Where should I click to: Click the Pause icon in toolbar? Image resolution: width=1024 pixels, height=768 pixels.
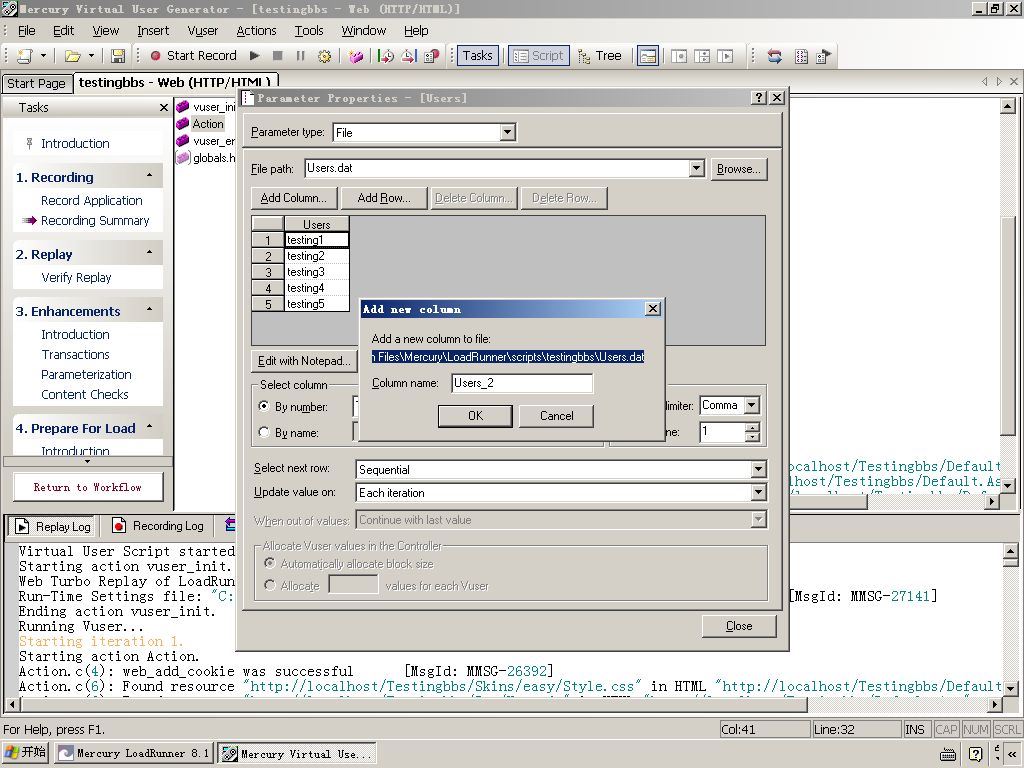[300, 56]
